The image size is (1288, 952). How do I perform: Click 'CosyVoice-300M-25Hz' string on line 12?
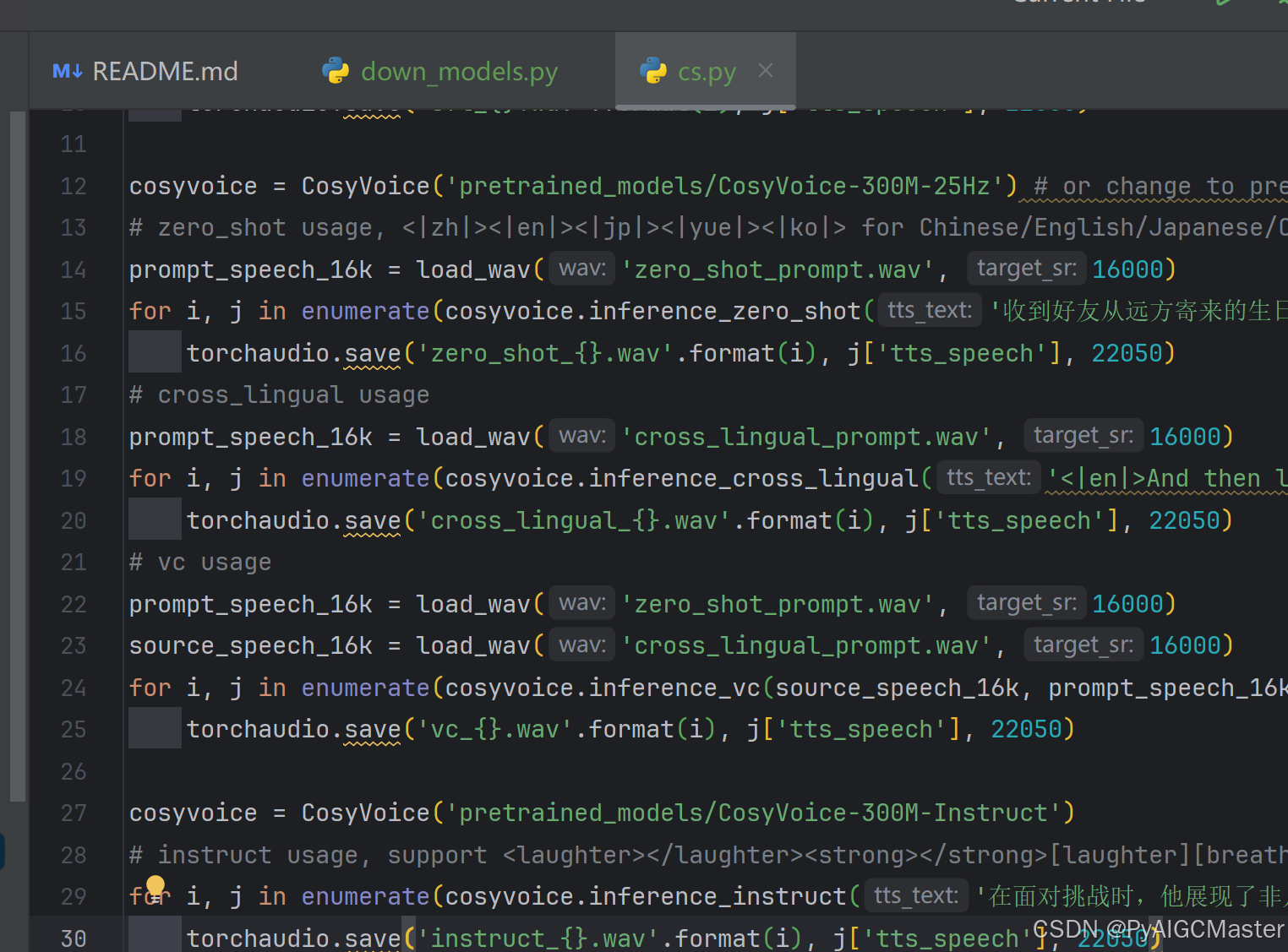point(854,186)
